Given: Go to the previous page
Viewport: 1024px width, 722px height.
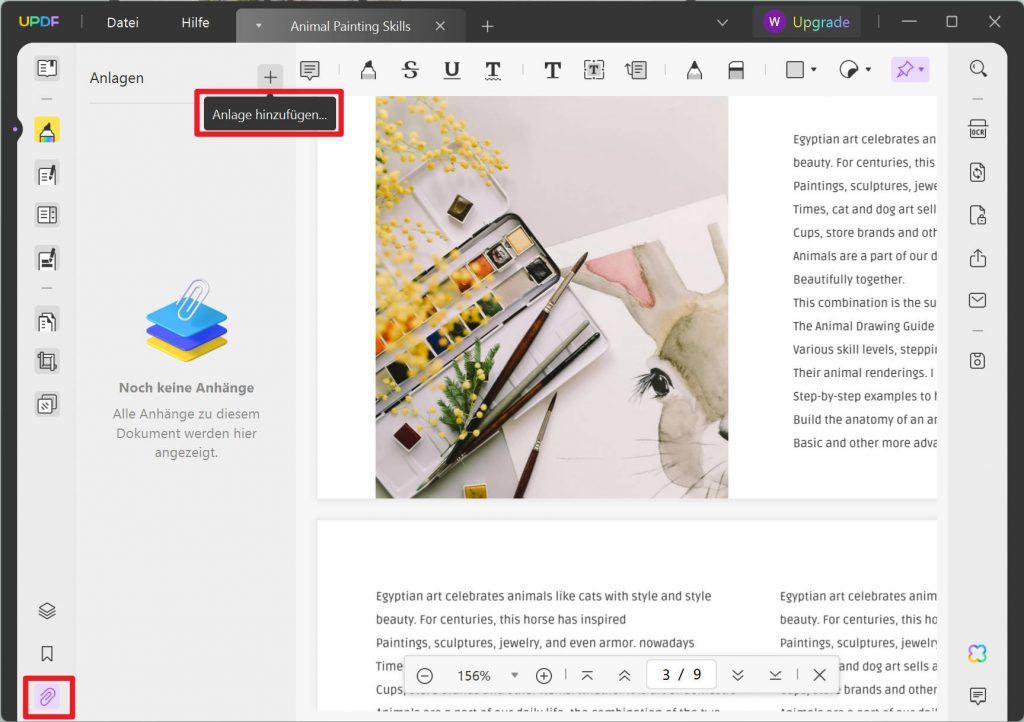Looking at the screenshot, I should click(624, 676).
